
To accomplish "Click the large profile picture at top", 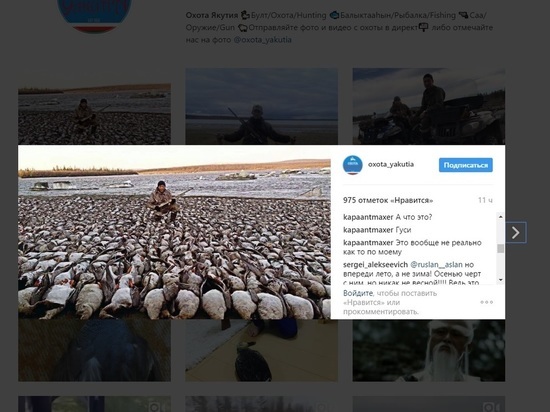I will tap(95, 15).
